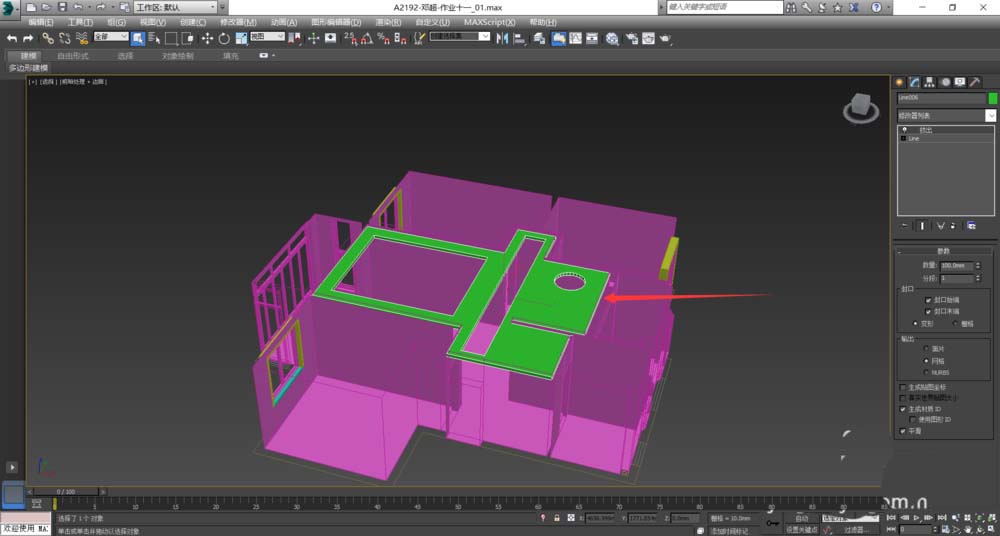
Task: Click the 数量 amount spinner arrows
Action: (978, 266)
